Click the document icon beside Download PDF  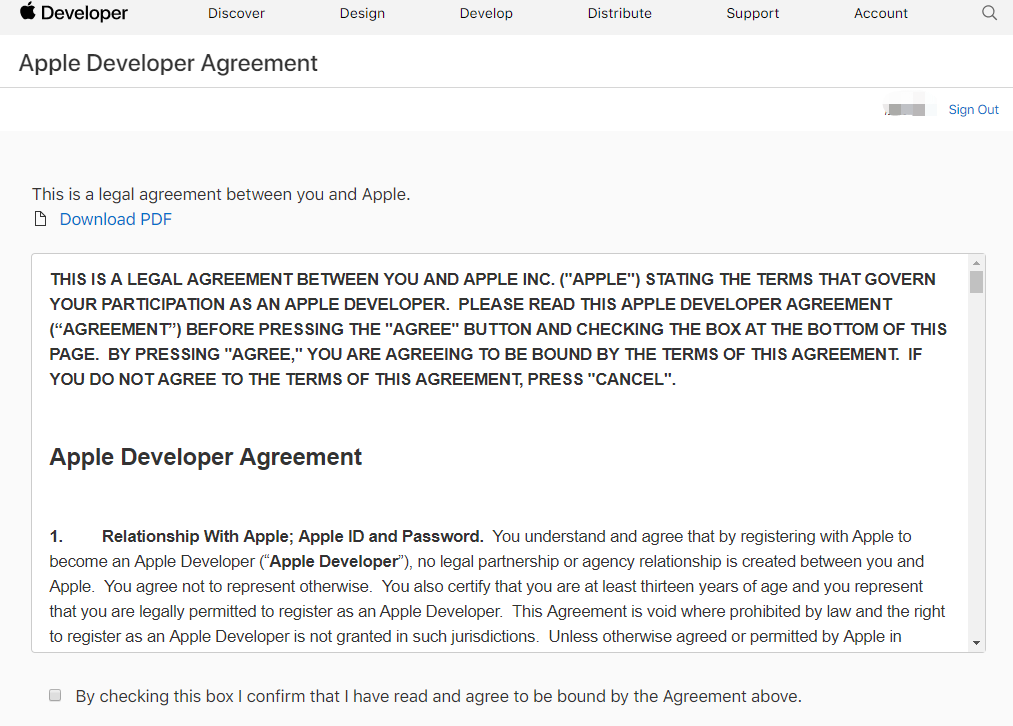click(x=40, y=219)
